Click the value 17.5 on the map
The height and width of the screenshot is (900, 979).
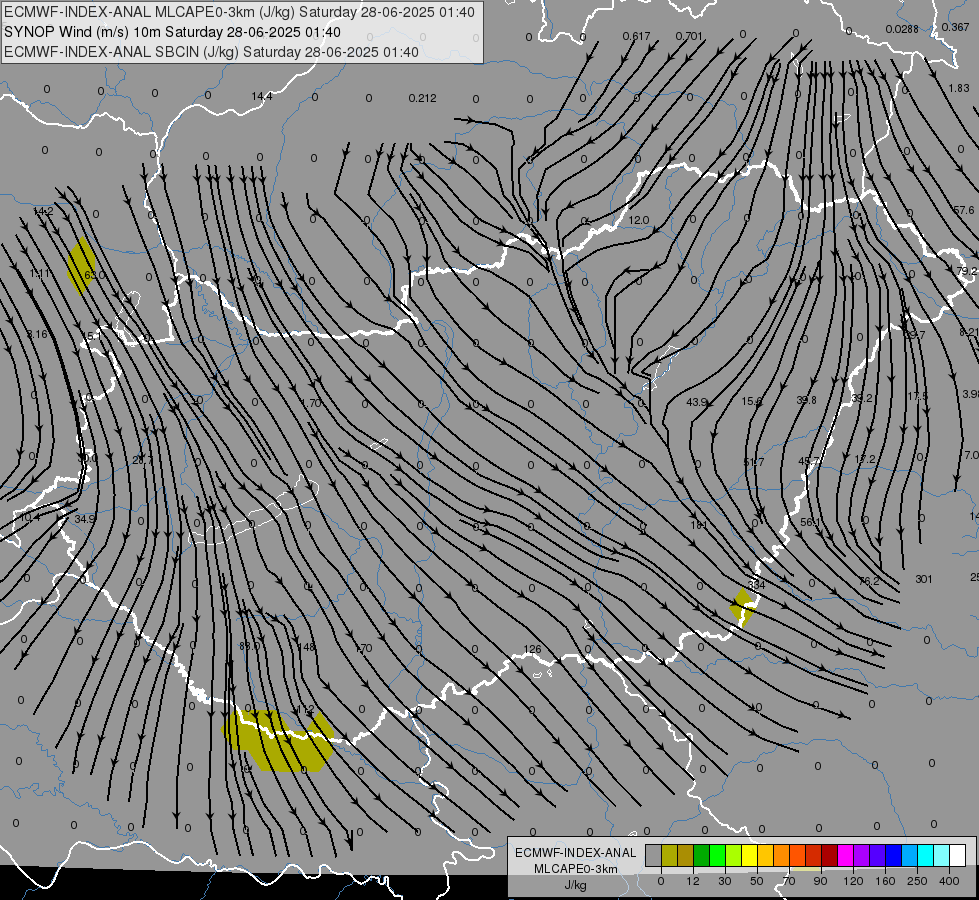click(917, 397)
